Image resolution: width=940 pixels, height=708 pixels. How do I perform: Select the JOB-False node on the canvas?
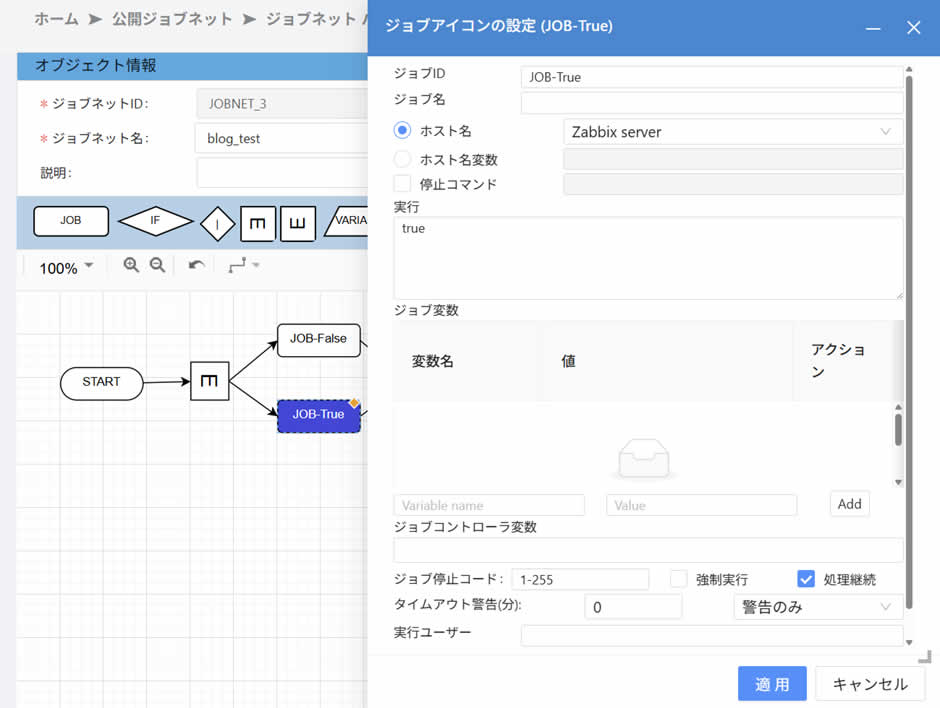[318, 339]
